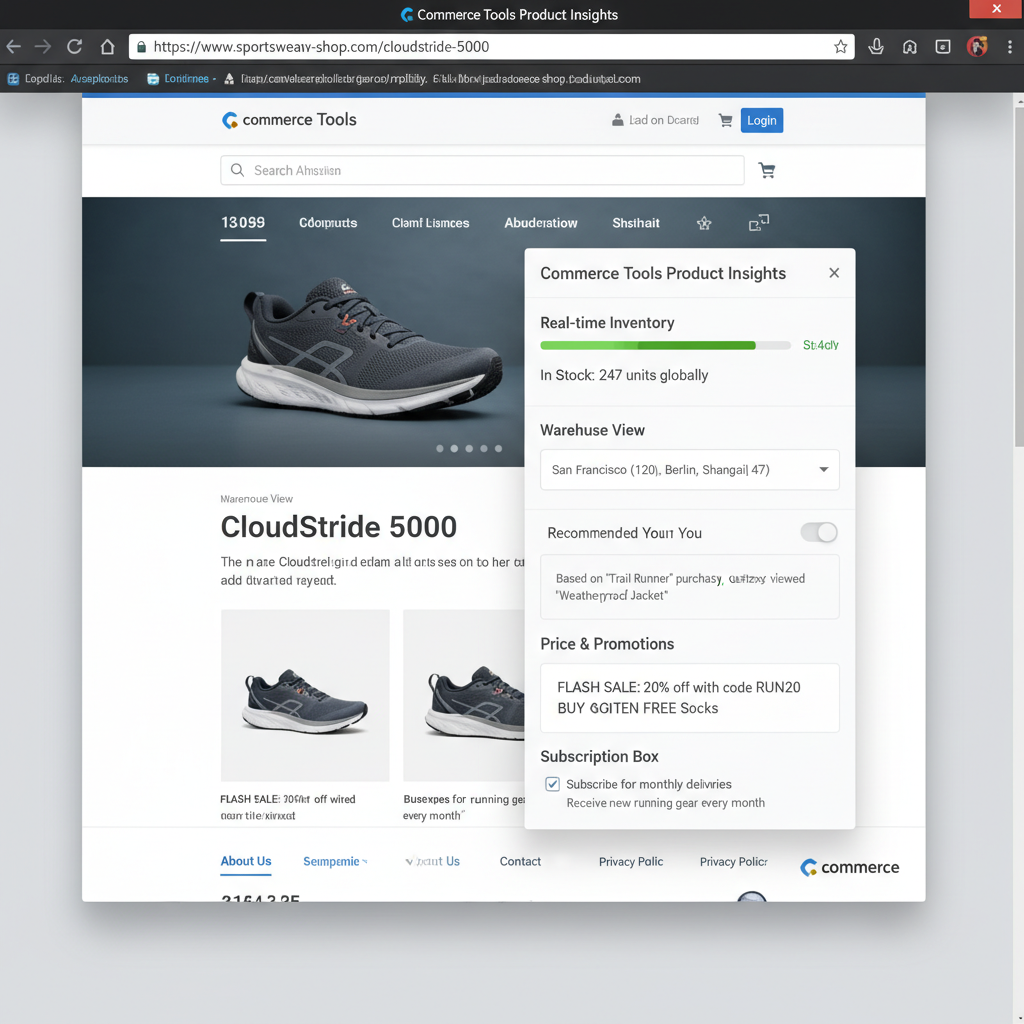Click the second shoe thumbnail
The image size is (1024, 1024).
point(464,695)
